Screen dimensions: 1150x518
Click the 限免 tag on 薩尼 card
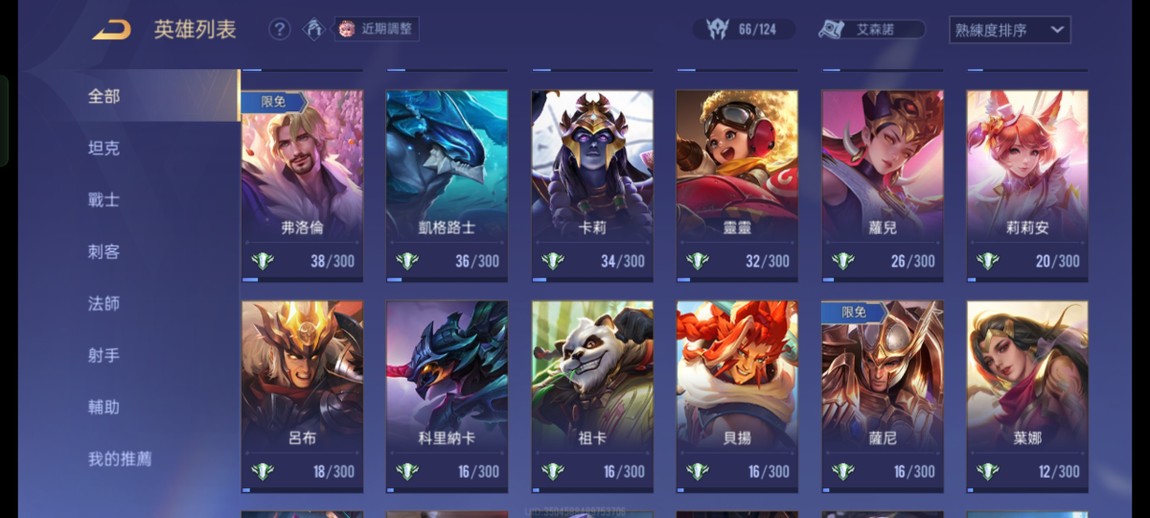coord(854,312)
